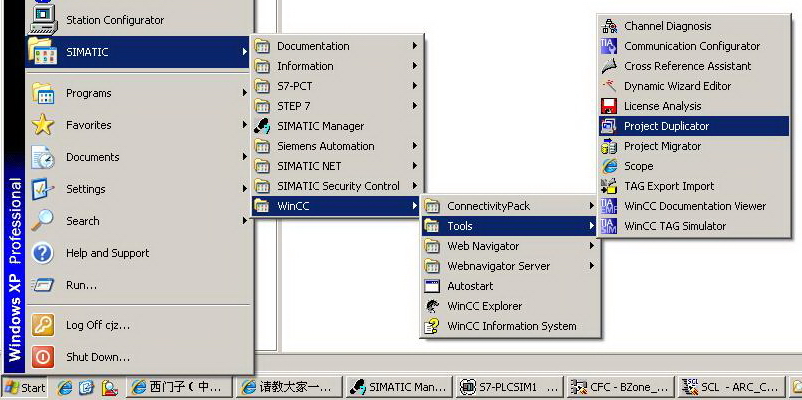Expand the ConnectivityPack submenu arrow

(x=591, y=206)
